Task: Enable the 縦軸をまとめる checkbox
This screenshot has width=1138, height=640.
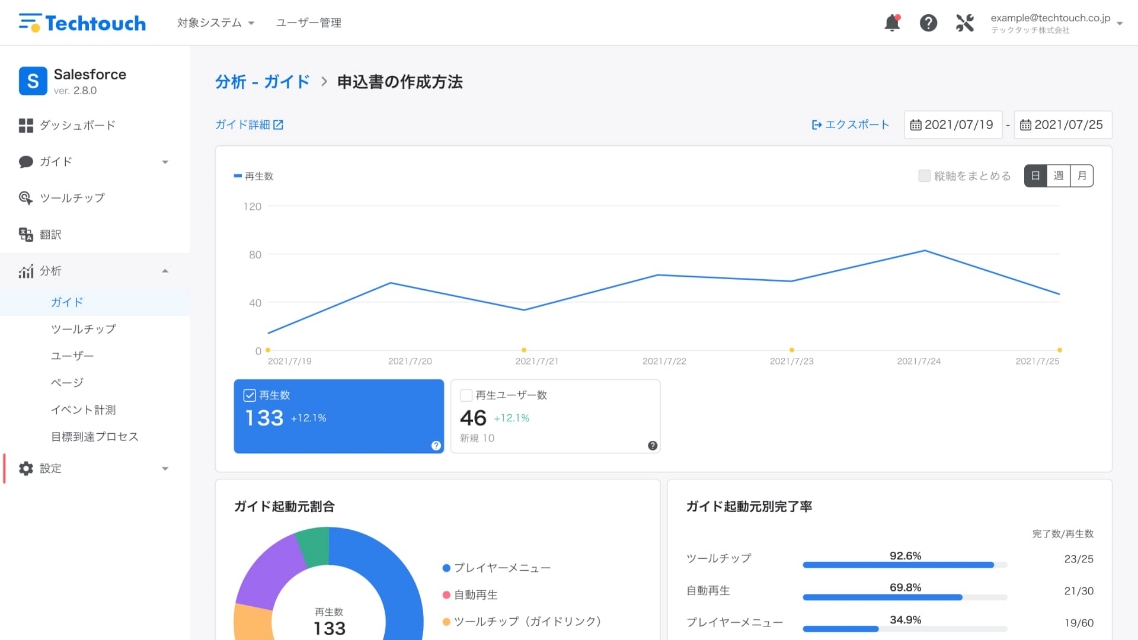Action: pyautogui.click(x=924, y=176)
